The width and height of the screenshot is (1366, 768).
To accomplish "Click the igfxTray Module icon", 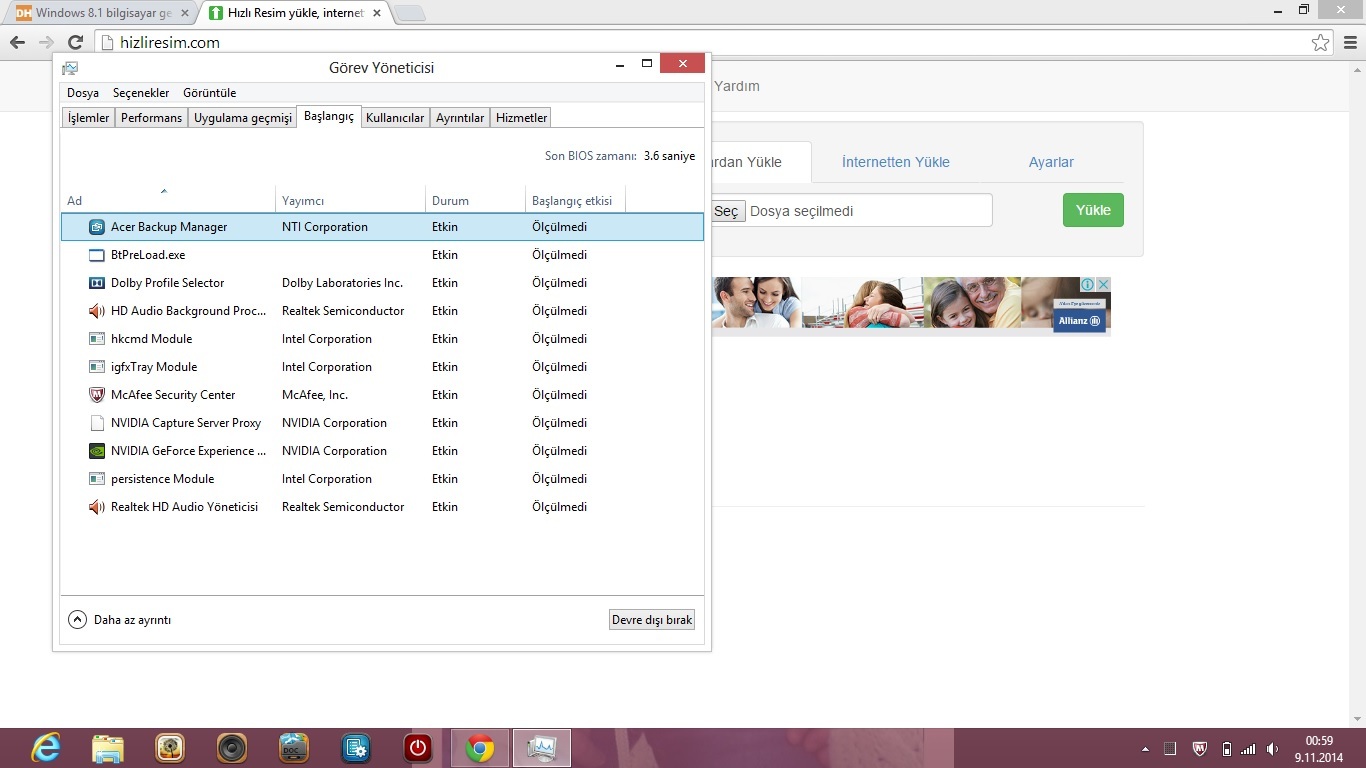I will 97,367.
